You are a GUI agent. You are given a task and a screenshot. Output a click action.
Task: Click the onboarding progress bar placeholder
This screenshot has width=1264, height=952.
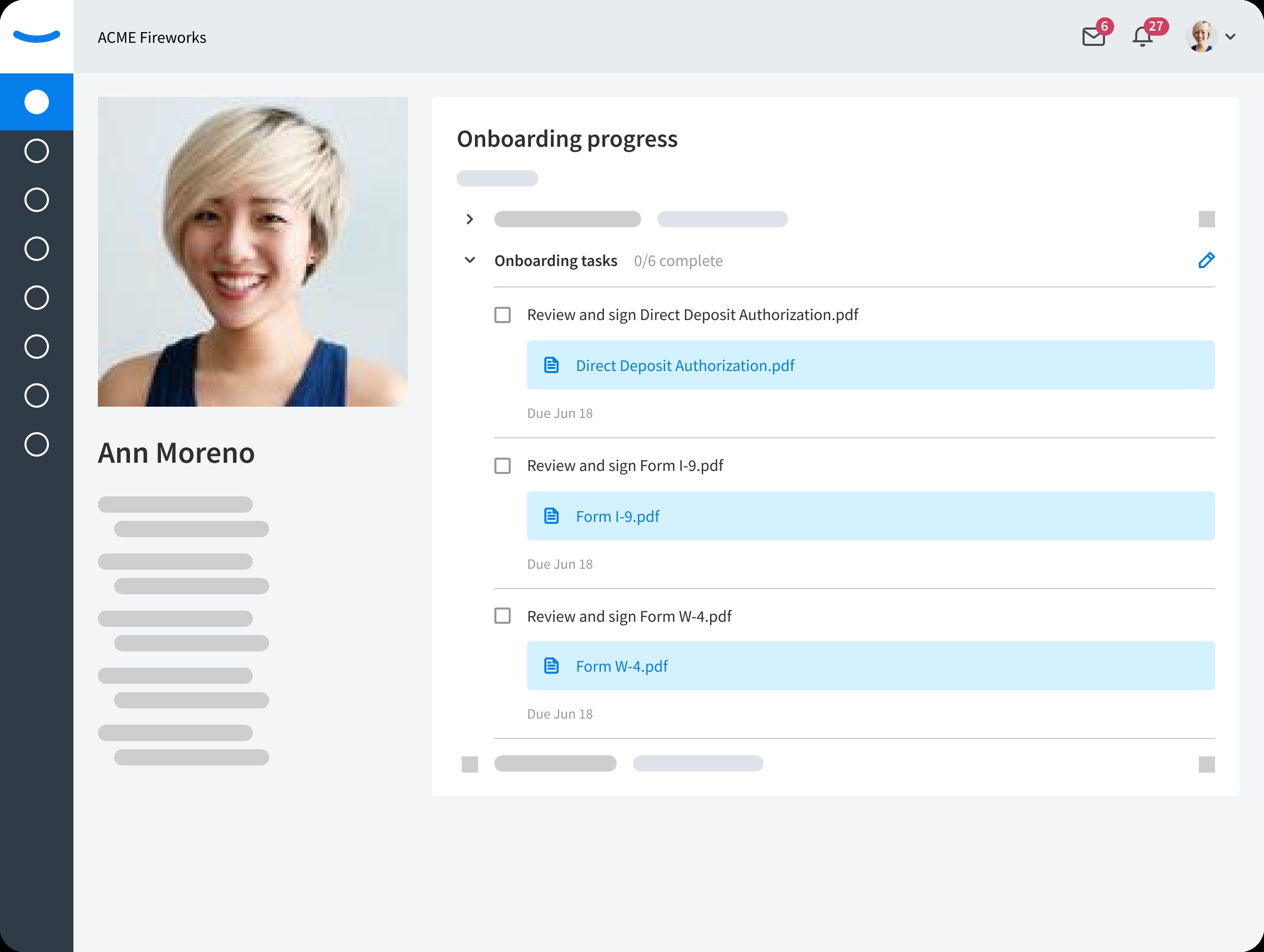[x=497, y=178]
